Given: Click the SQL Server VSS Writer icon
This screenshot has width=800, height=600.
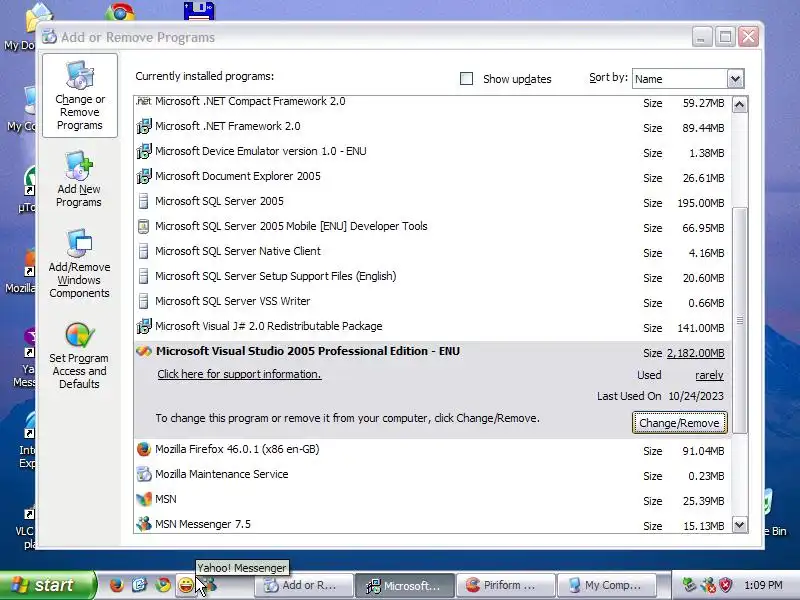Looking at the screenshot, I should point(144,301).
